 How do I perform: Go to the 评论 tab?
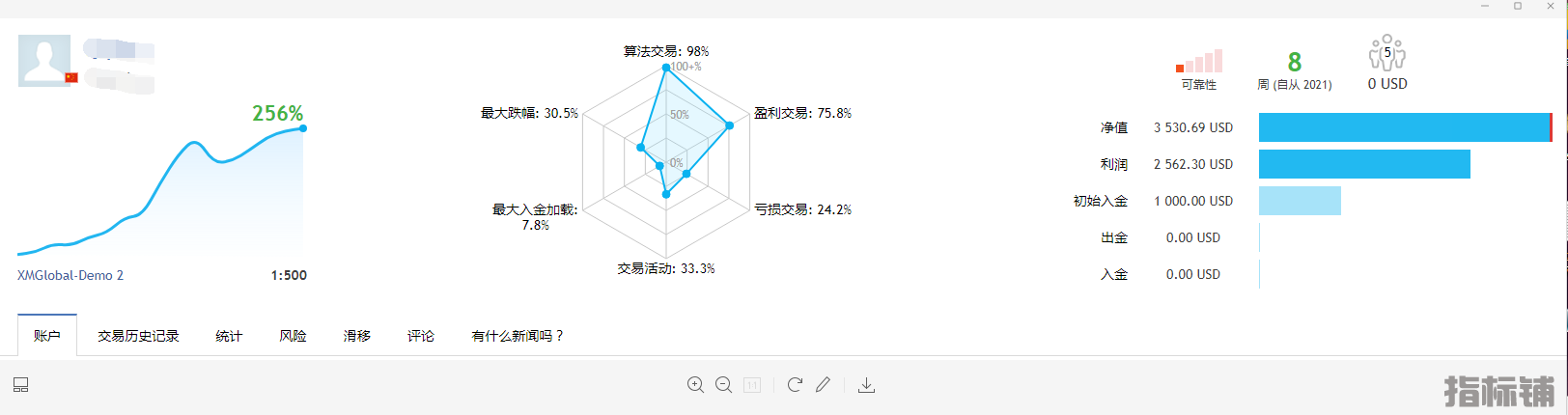click(x=420, y=336)
